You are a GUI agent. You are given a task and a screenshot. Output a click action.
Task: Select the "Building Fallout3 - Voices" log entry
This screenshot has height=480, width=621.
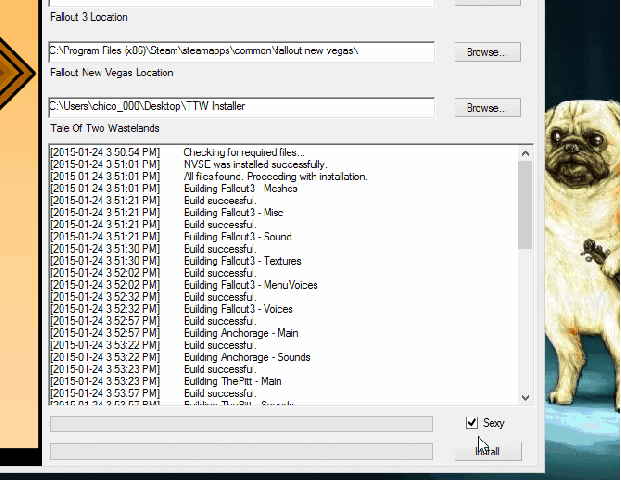pos(238,309)
